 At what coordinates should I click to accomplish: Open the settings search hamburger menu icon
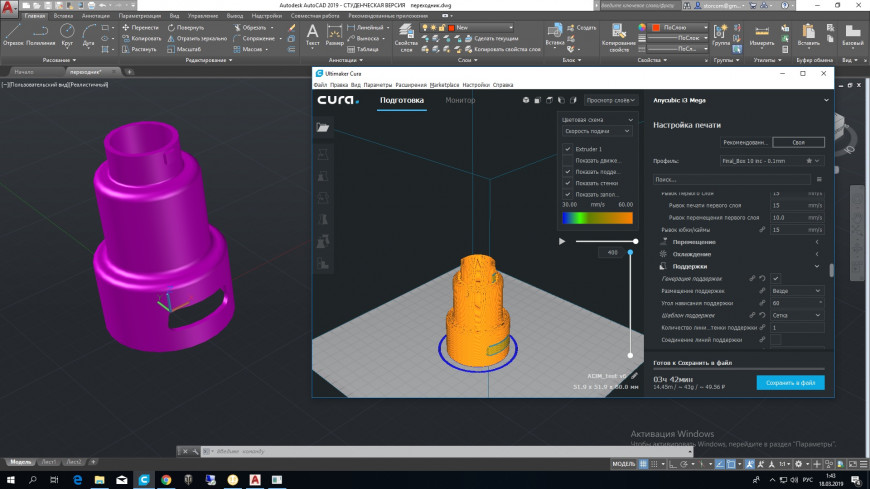[x=820, y=179]
